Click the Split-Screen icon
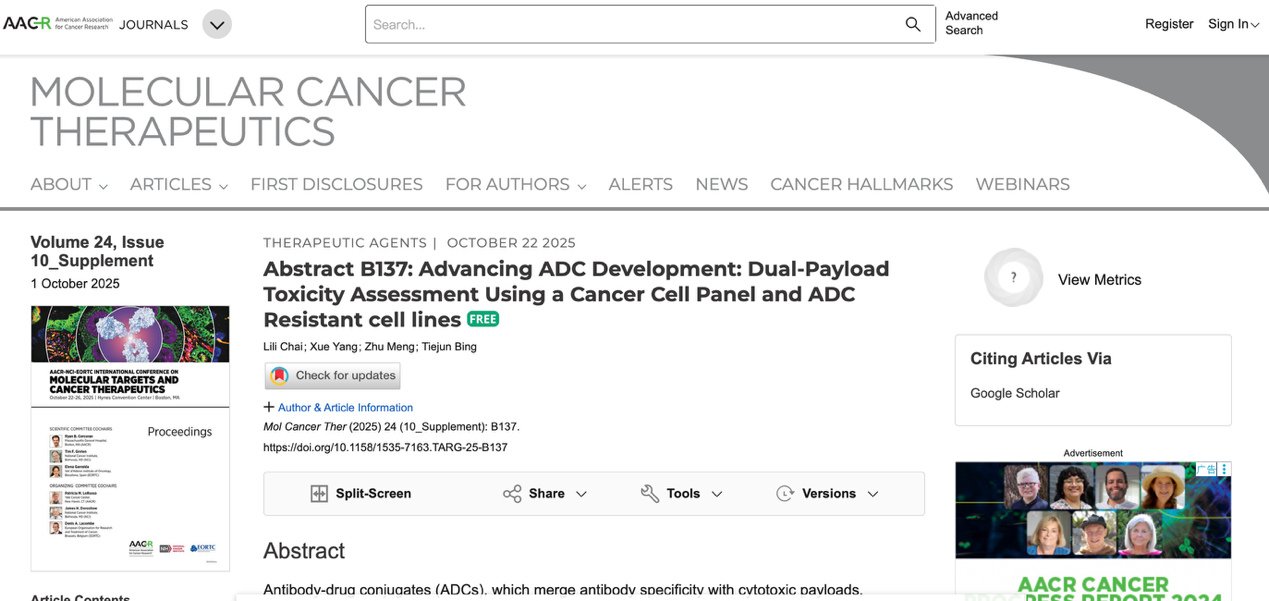This screenshot has height=601, width=1269. click(319, 494)
